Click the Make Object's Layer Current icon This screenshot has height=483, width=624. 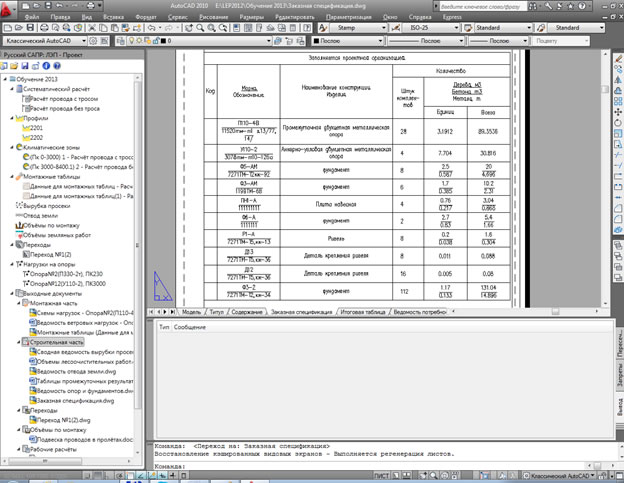click(x=278, y=41)
